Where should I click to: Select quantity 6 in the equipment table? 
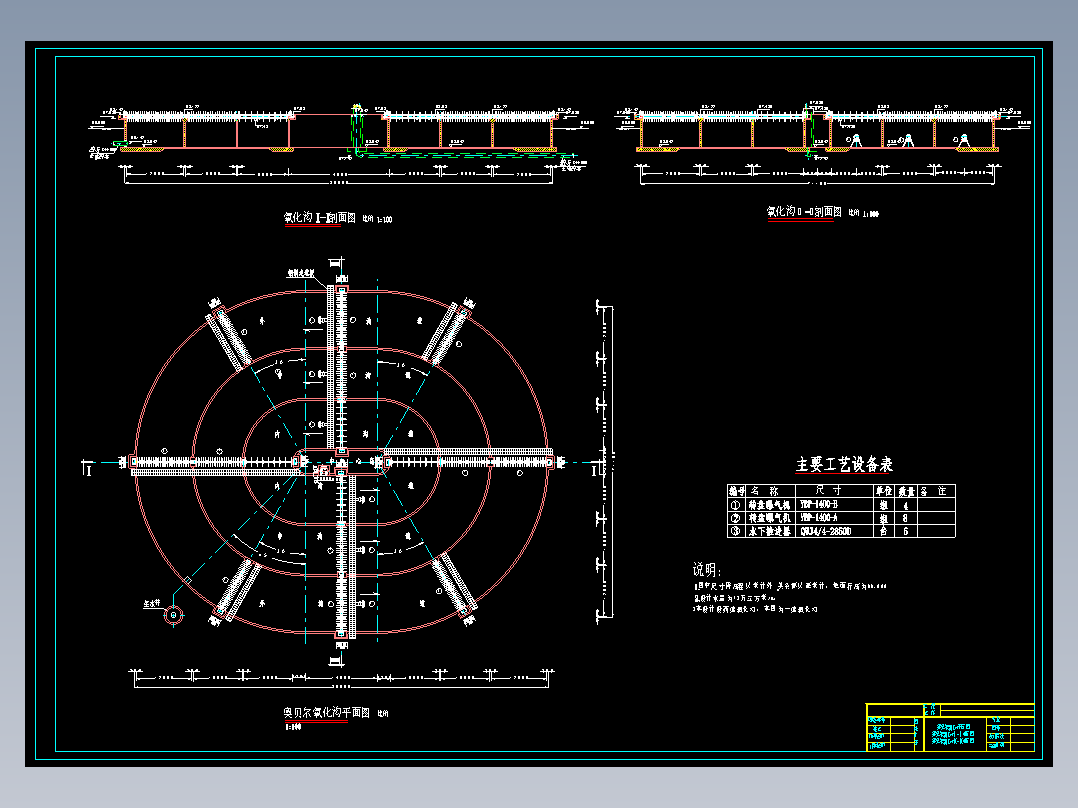click(x=905, y=532)
